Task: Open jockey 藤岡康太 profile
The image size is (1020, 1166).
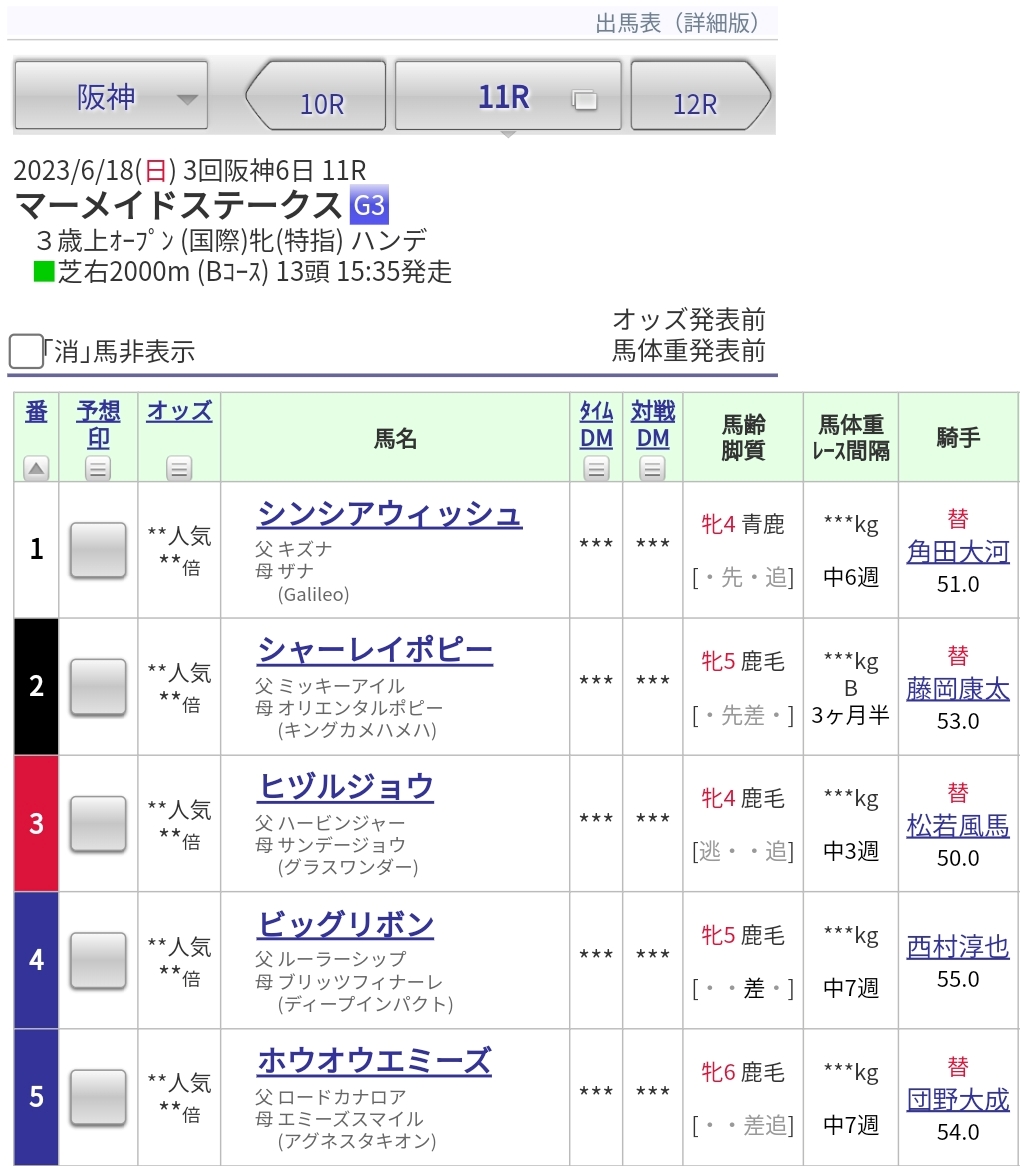Action: (x=958, y=689)
